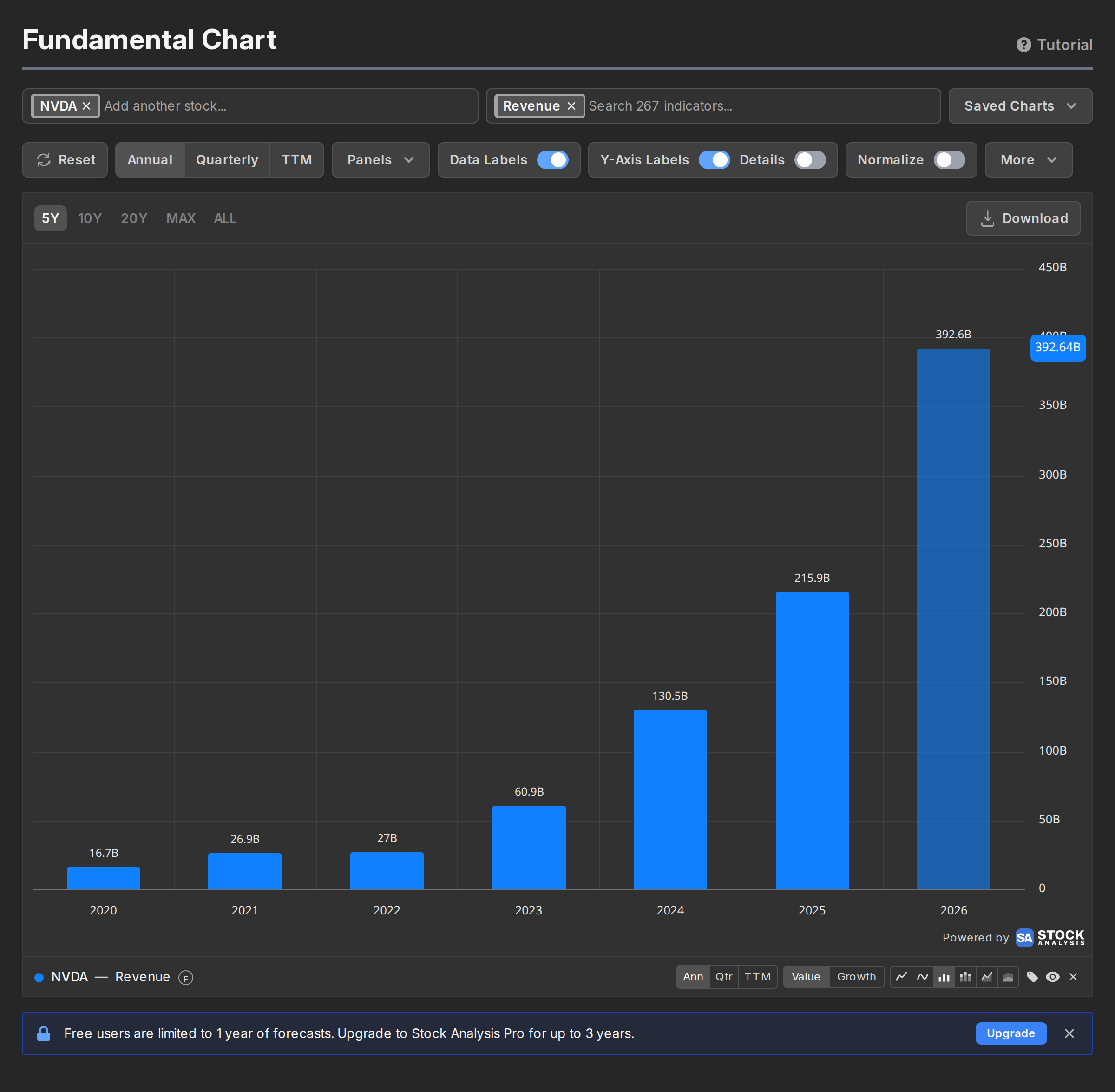This screenshot has width=1115, height=1092.
Task: Click the 130.5B data label
Action: click(x=670, y=696)
